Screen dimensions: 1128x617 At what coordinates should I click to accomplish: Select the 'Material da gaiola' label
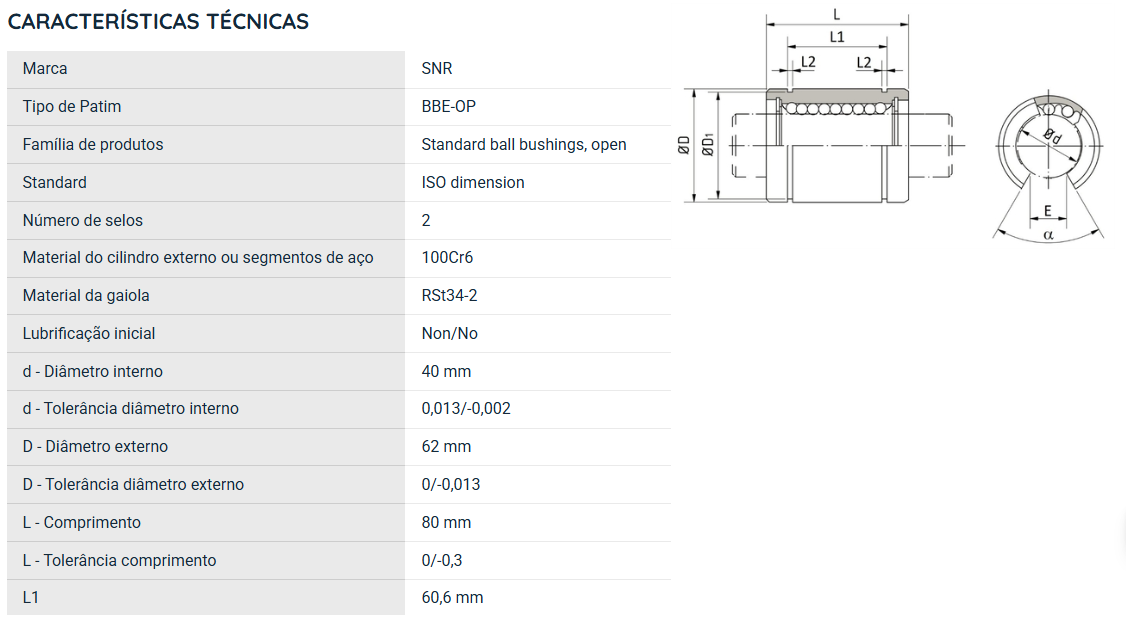click(86, 296)
